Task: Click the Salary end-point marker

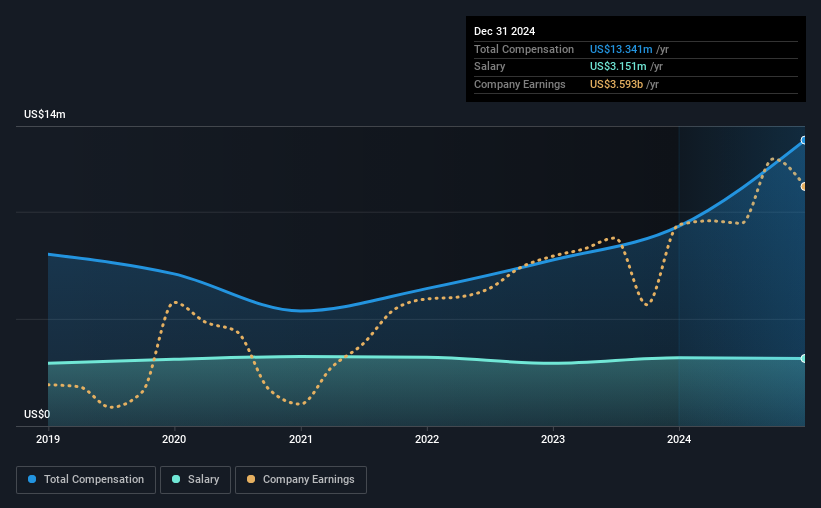Action: click(x=804, y=359)
